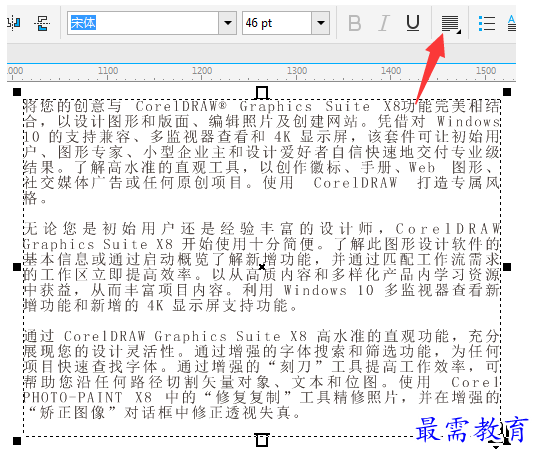Click the top text flow tab of frame
The width and height of the screenshot is (537, 461).
[x=262, y=92]
